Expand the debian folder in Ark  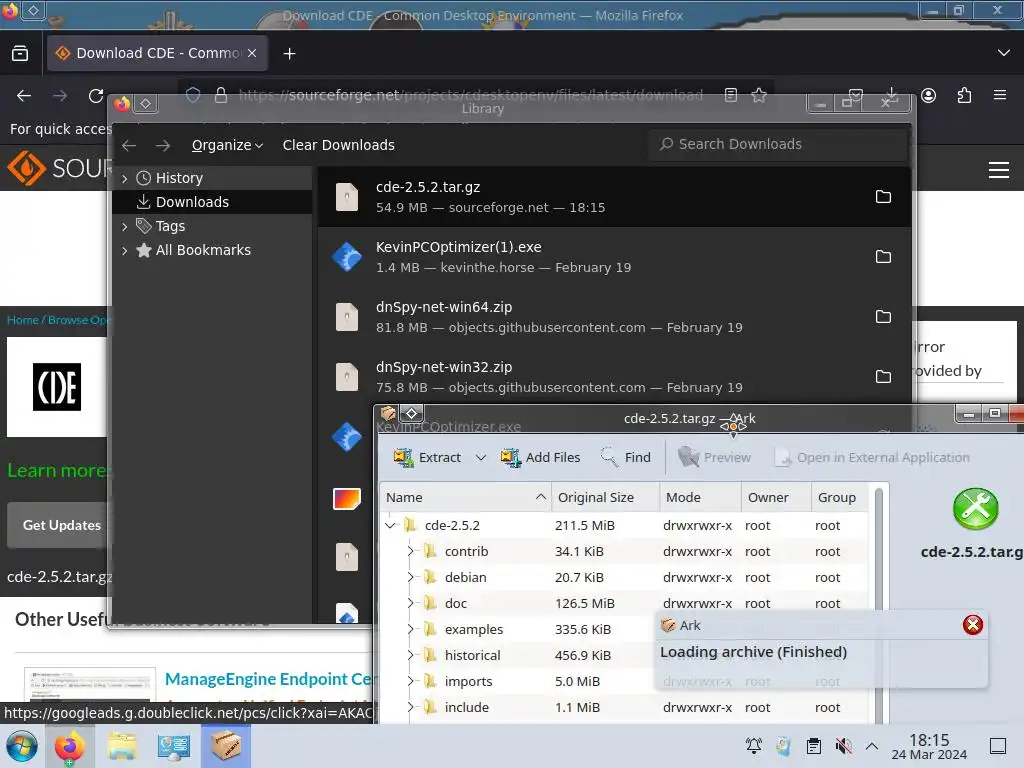[x=410, y=577]
